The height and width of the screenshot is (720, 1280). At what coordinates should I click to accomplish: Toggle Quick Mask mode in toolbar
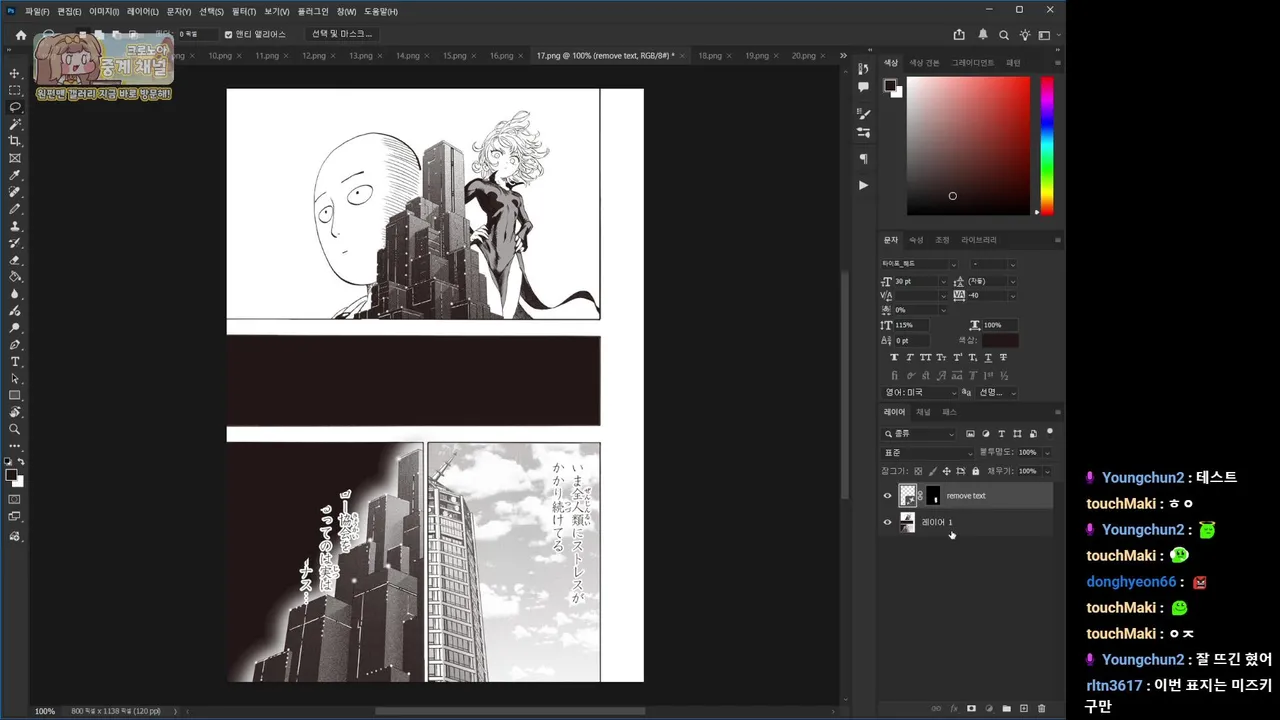click(15, 499)
